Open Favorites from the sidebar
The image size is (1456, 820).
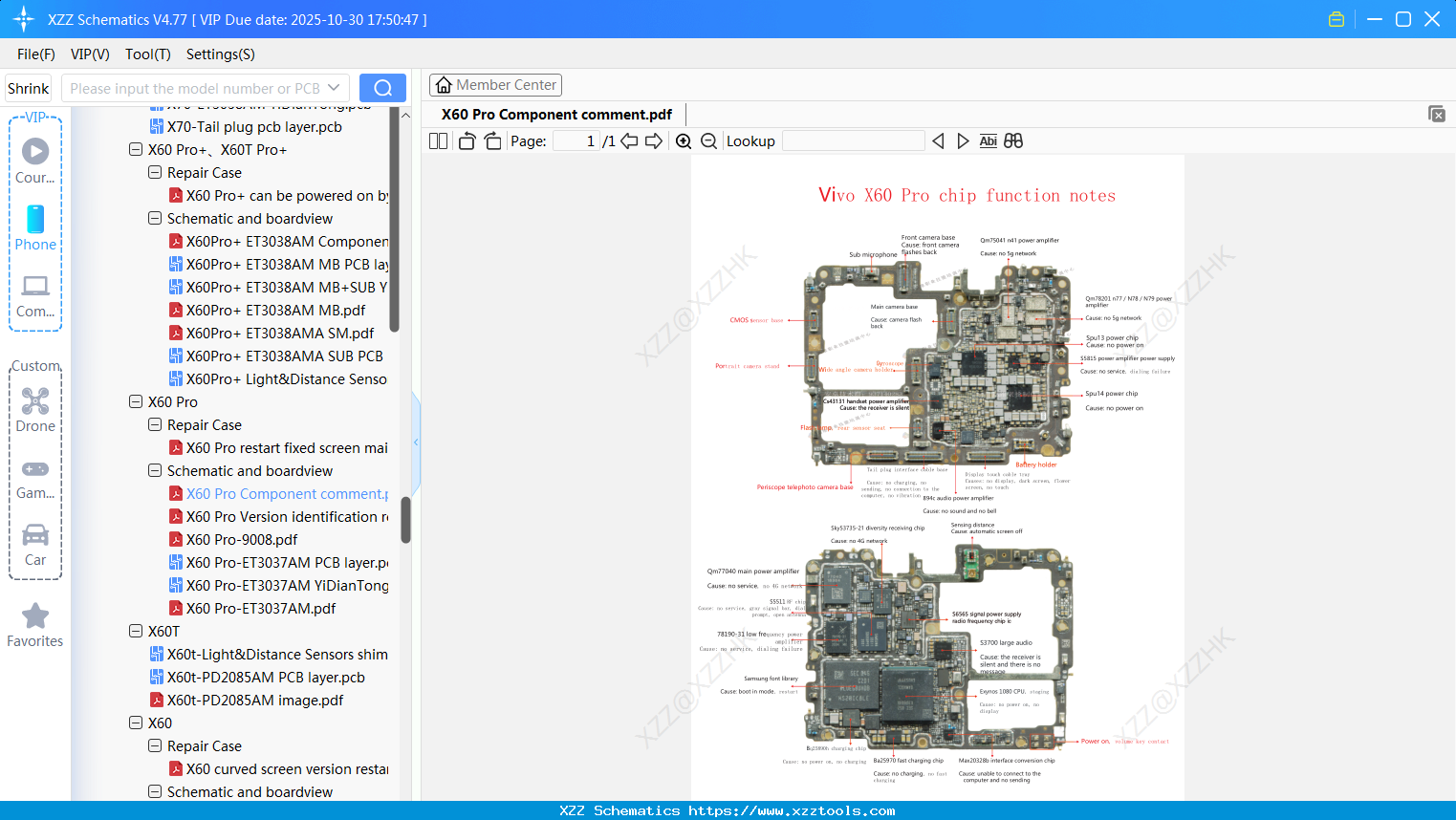[35, 626]
